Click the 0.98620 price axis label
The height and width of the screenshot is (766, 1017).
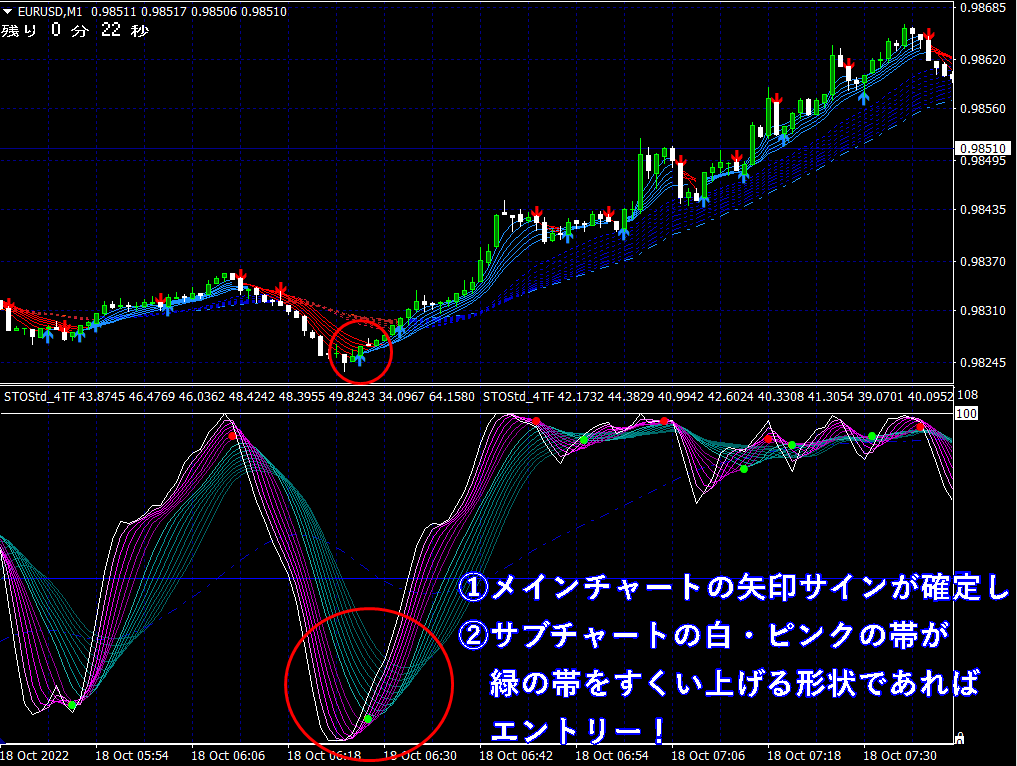click(983, 60)
